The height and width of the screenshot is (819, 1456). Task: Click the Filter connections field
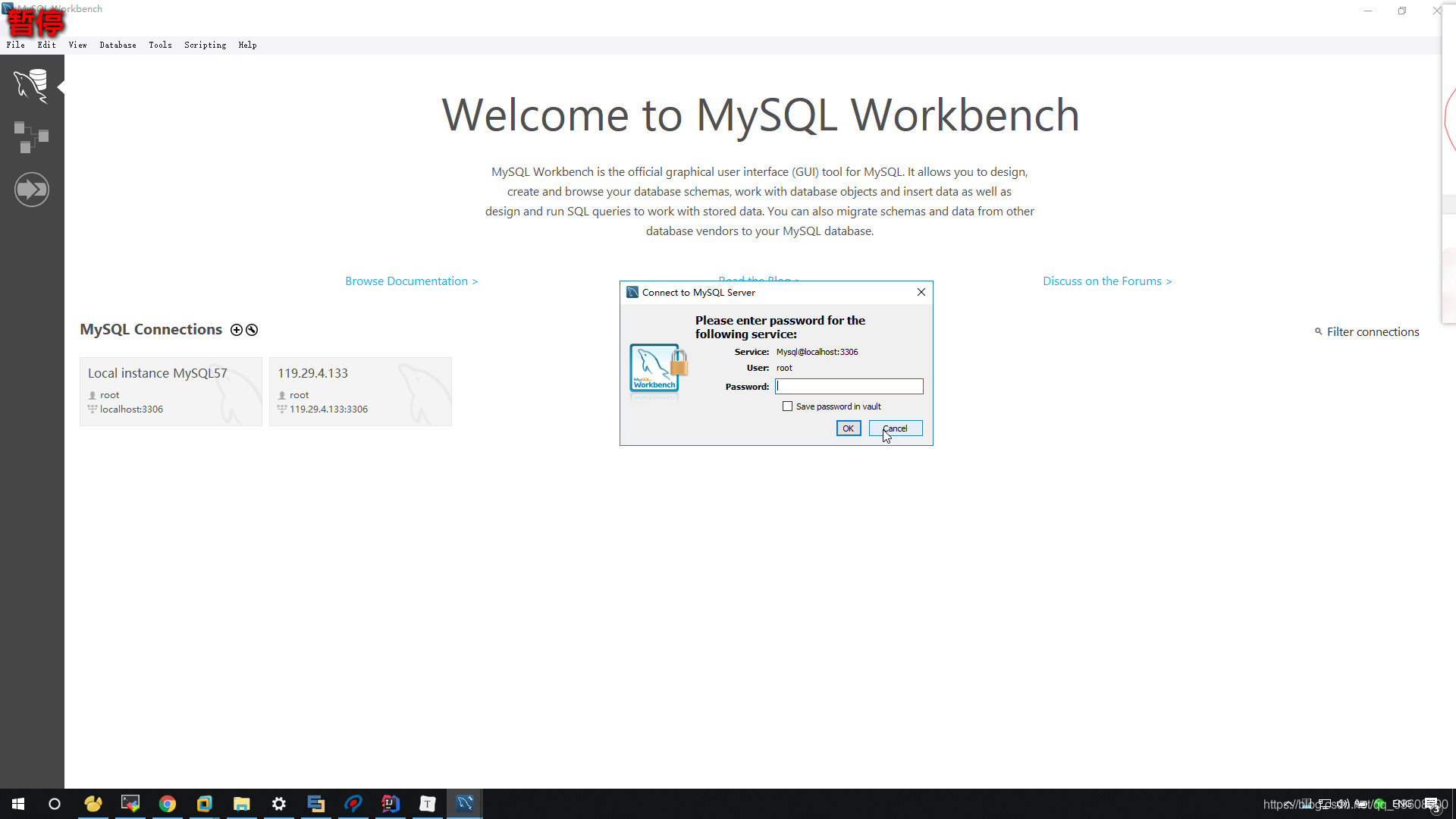tap(1373, 331)
